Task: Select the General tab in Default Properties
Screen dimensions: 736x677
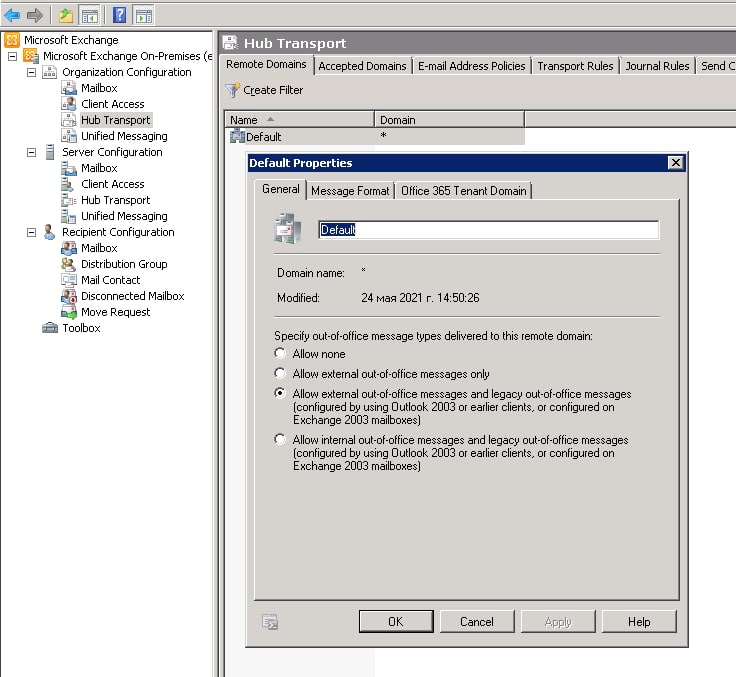Action: pyautogui.click(x=281, y=189)
